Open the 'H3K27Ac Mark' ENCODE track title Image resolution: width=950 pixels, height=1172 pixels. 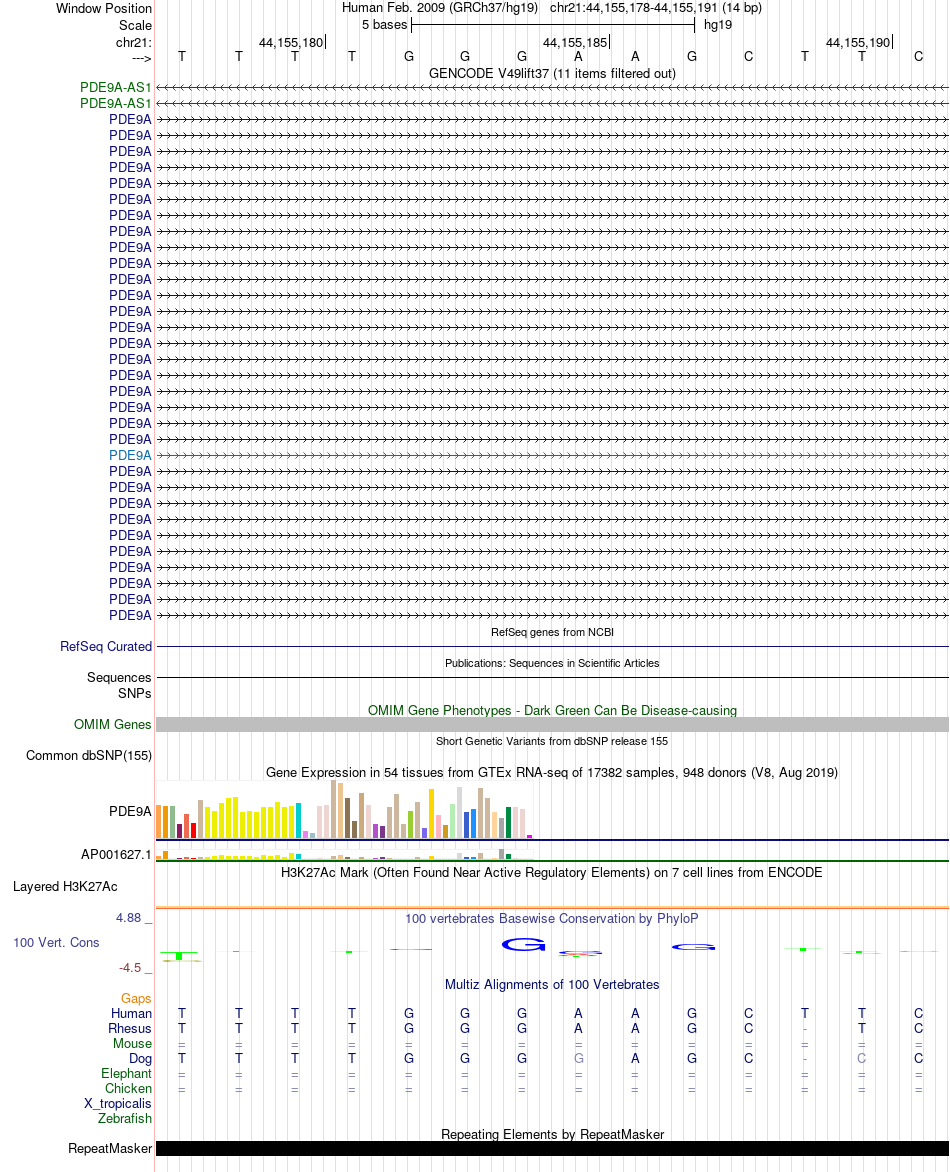point(552,872)
